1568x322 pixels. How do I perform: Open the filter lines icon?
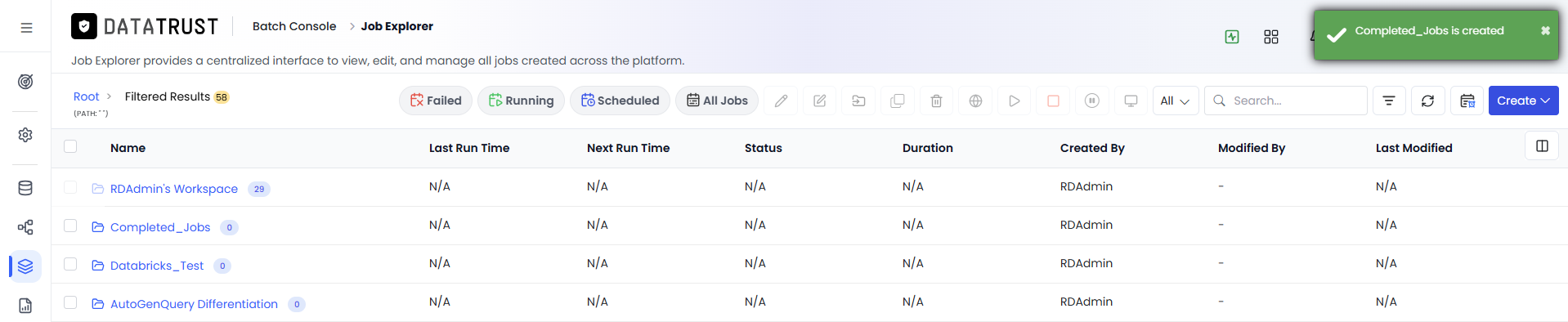[1389, 101]
